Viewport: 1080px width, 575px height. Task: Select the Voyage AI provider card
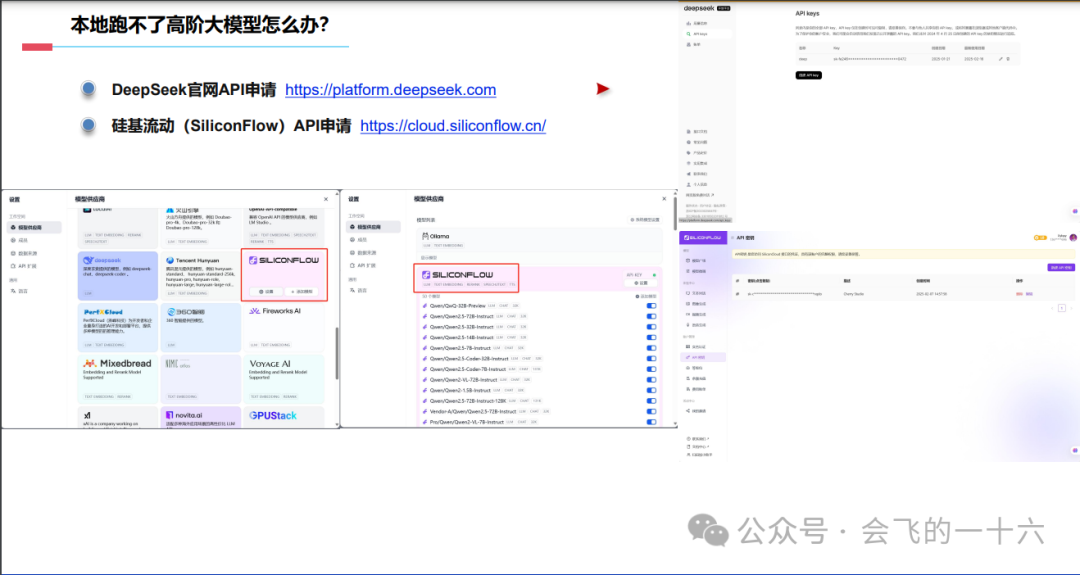tap(284, 379)
